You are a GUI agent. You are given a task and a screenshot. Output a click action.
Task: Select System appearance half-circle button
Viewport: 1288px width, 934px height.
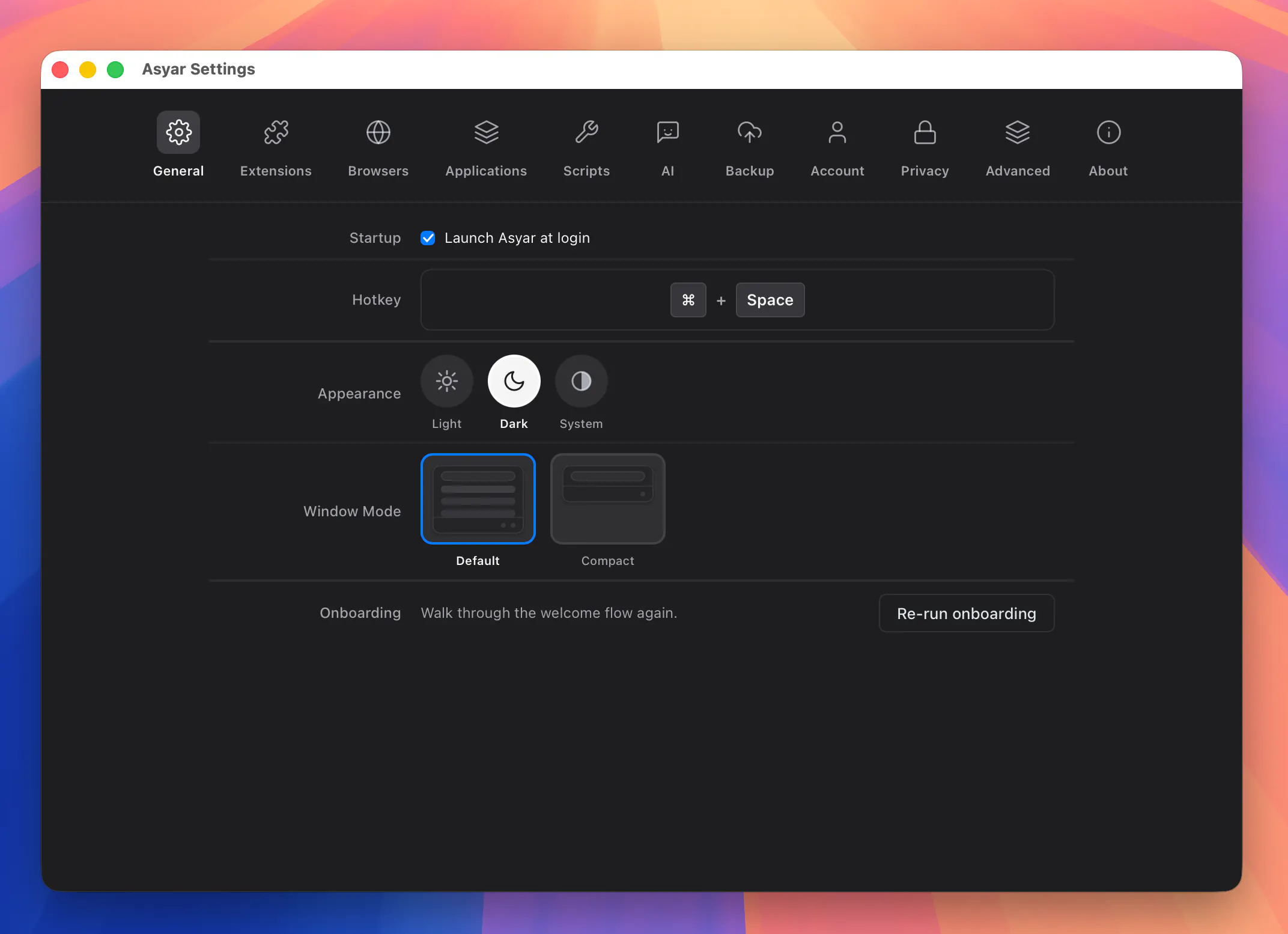coord(582,381)
